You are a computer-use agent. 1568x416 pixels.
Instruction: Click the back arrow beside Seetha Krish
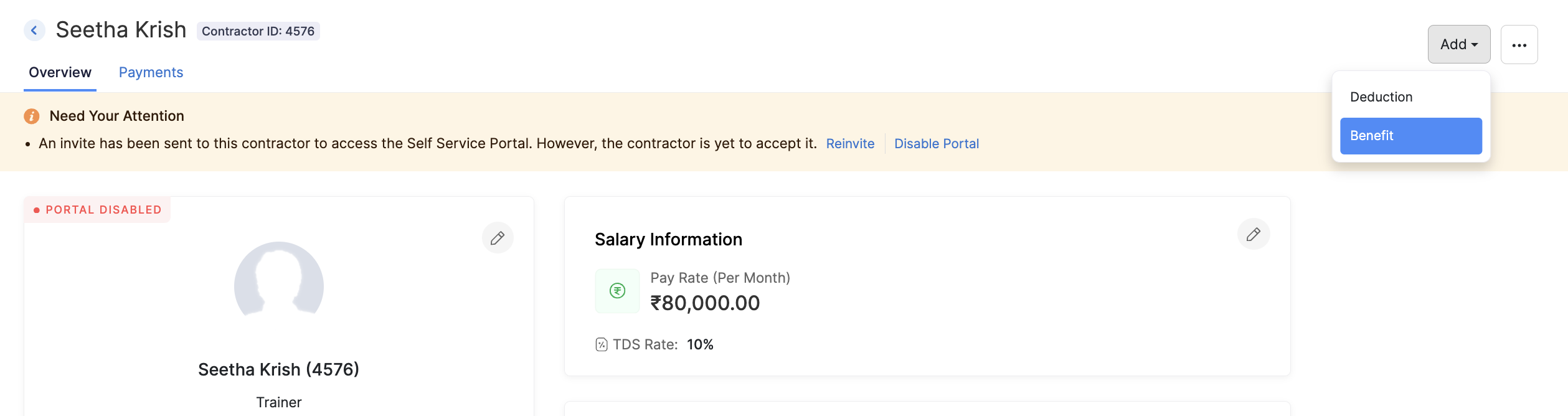34,31
